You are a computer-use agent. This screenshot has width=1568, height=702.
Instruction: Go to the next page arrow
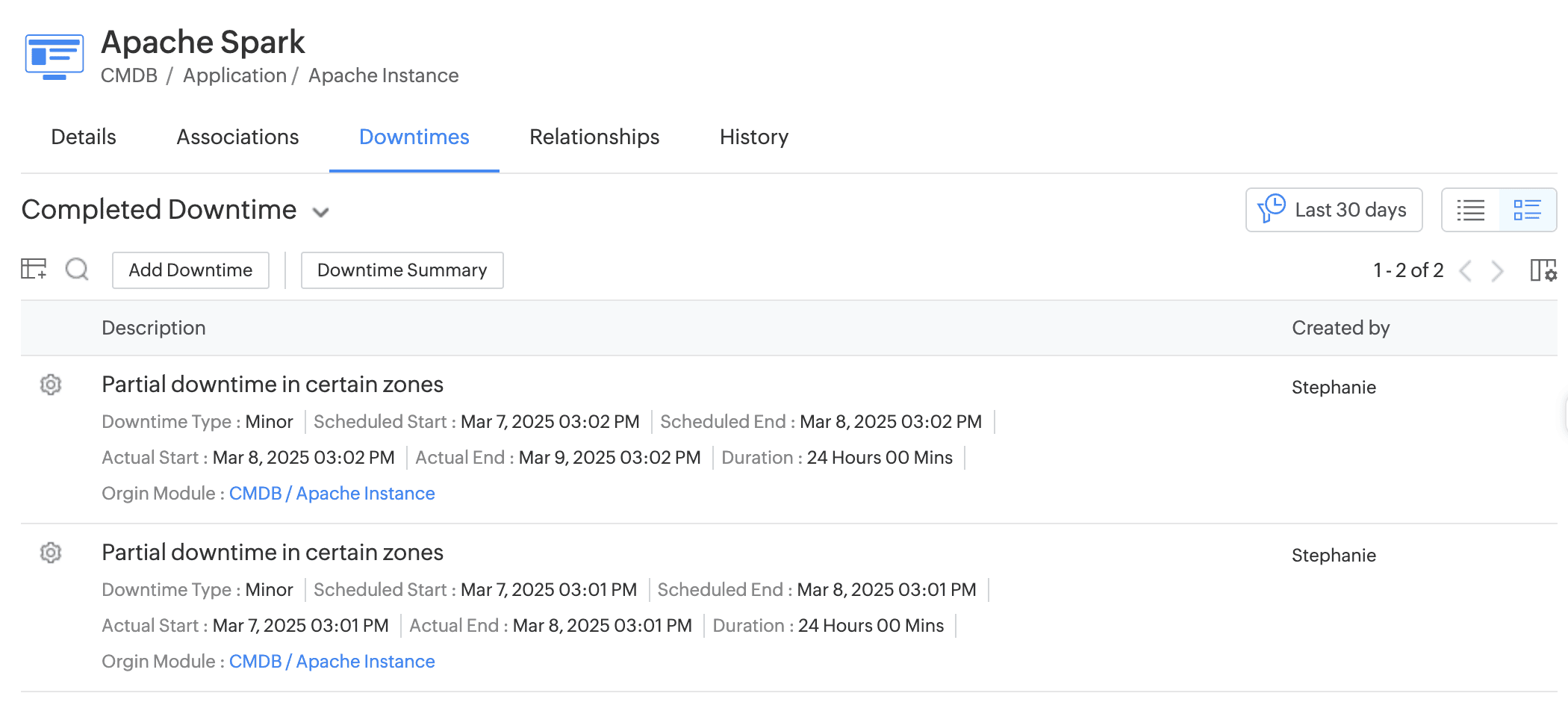click(x=1497, y=270)
